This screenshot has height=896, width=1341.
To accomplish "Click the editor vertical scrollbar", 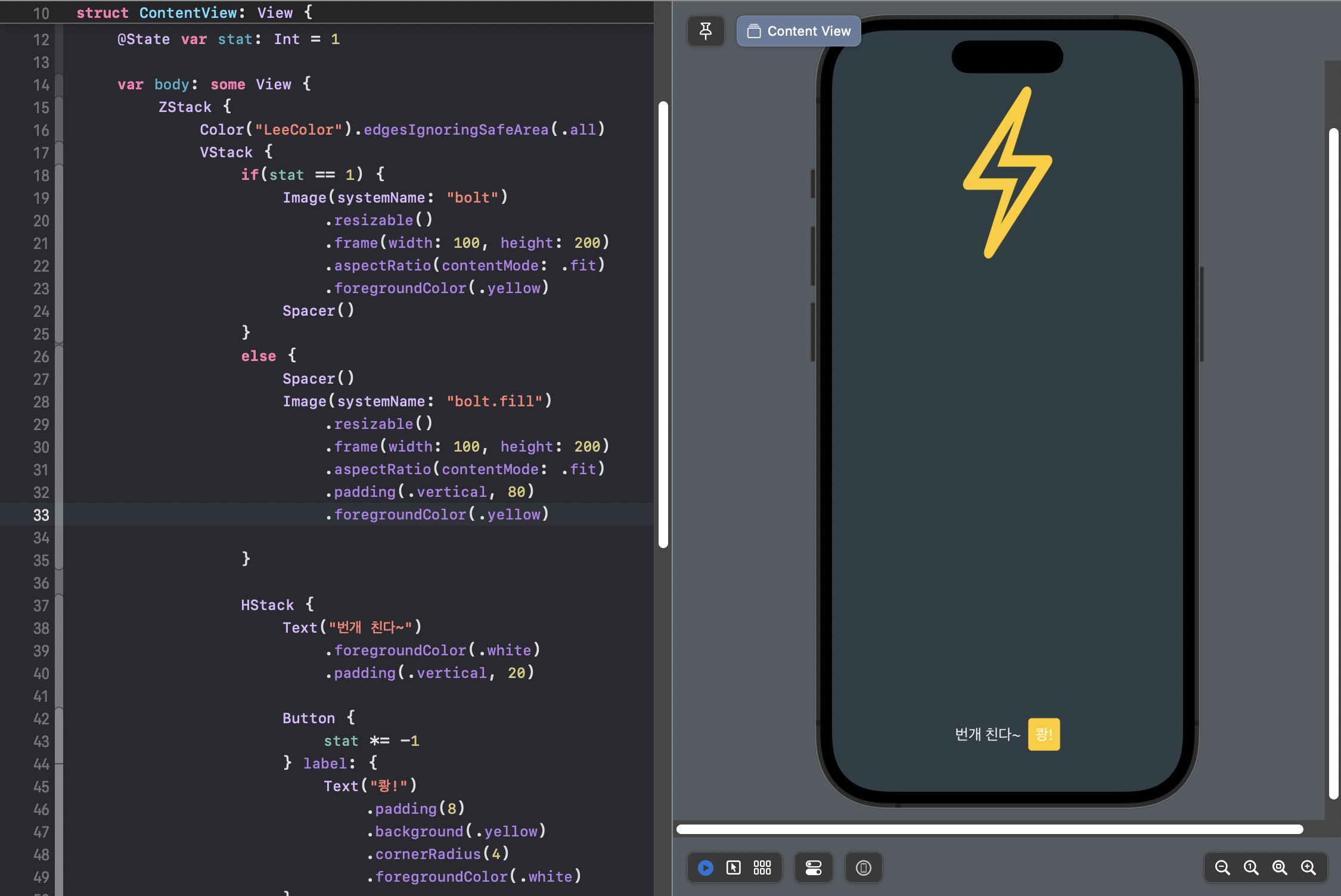I will (663, 325).
